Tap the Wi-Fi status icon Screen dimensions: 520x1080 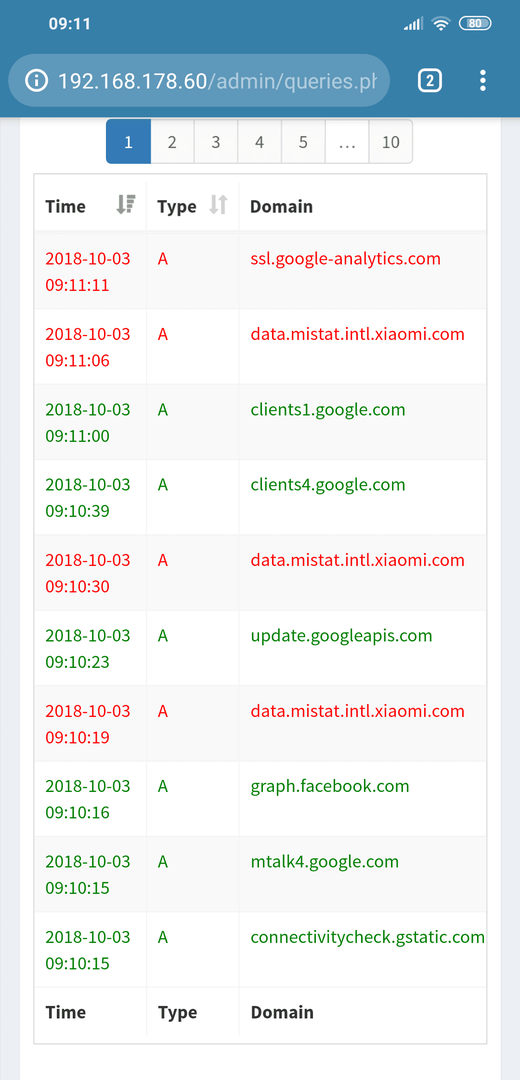click(x=440, y=23)
